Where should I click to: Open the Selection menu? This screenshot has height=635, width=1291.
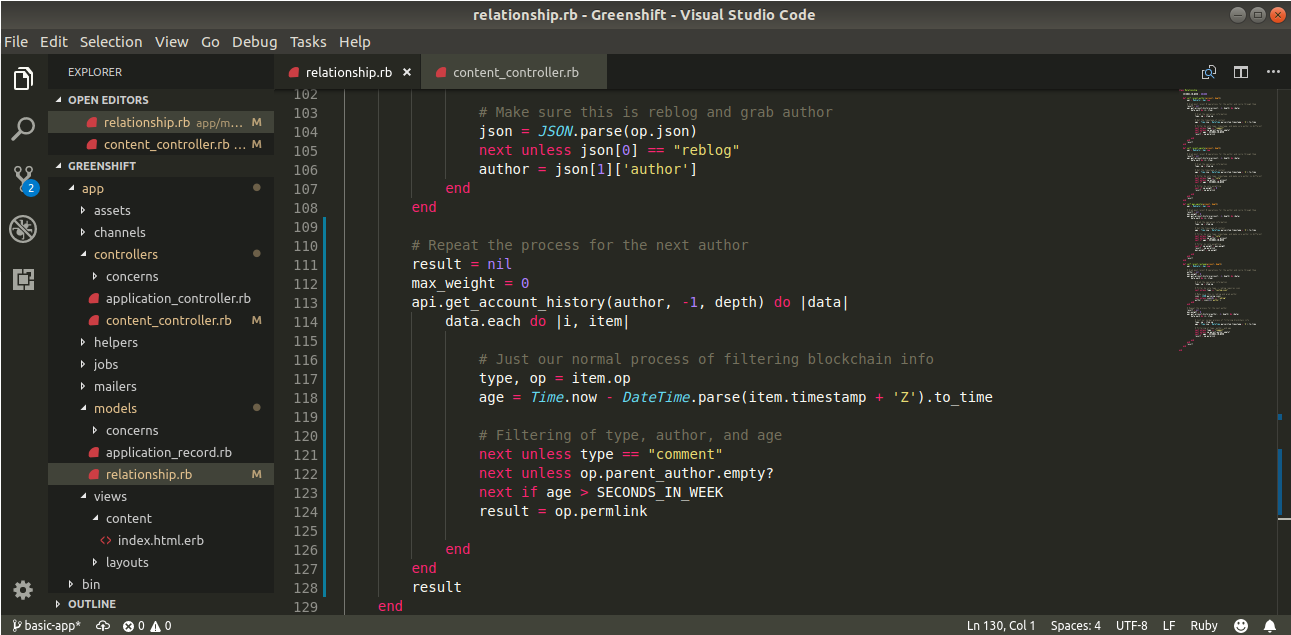point(111,42)
